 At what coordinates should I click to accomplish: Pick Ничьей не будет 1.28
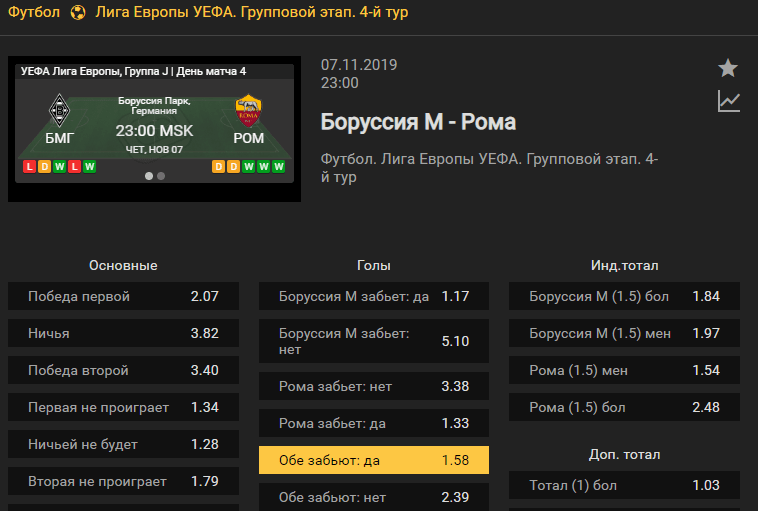(123, 444)
